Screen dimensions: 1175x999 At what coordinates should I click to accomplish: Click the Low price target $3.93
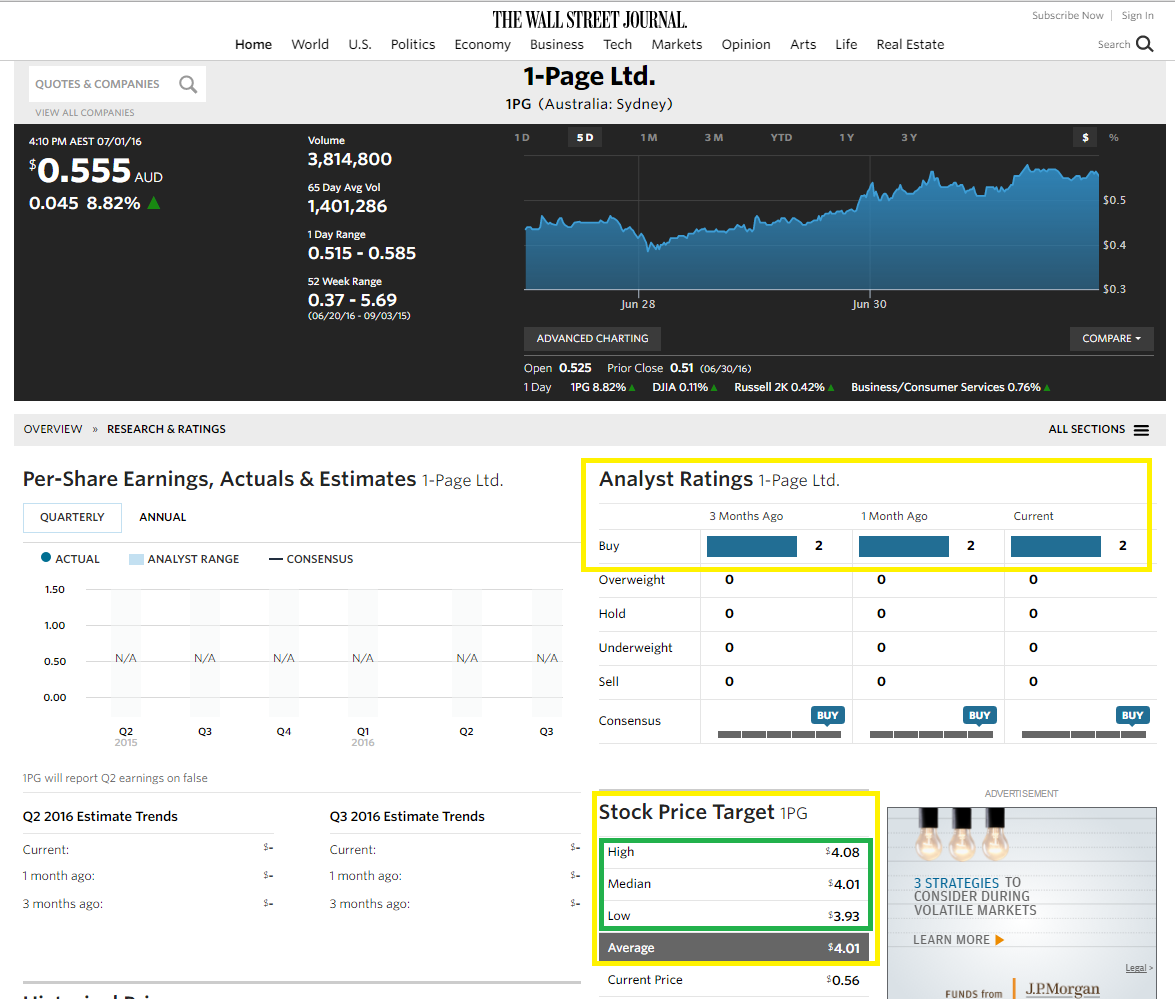tap(844, 917)
